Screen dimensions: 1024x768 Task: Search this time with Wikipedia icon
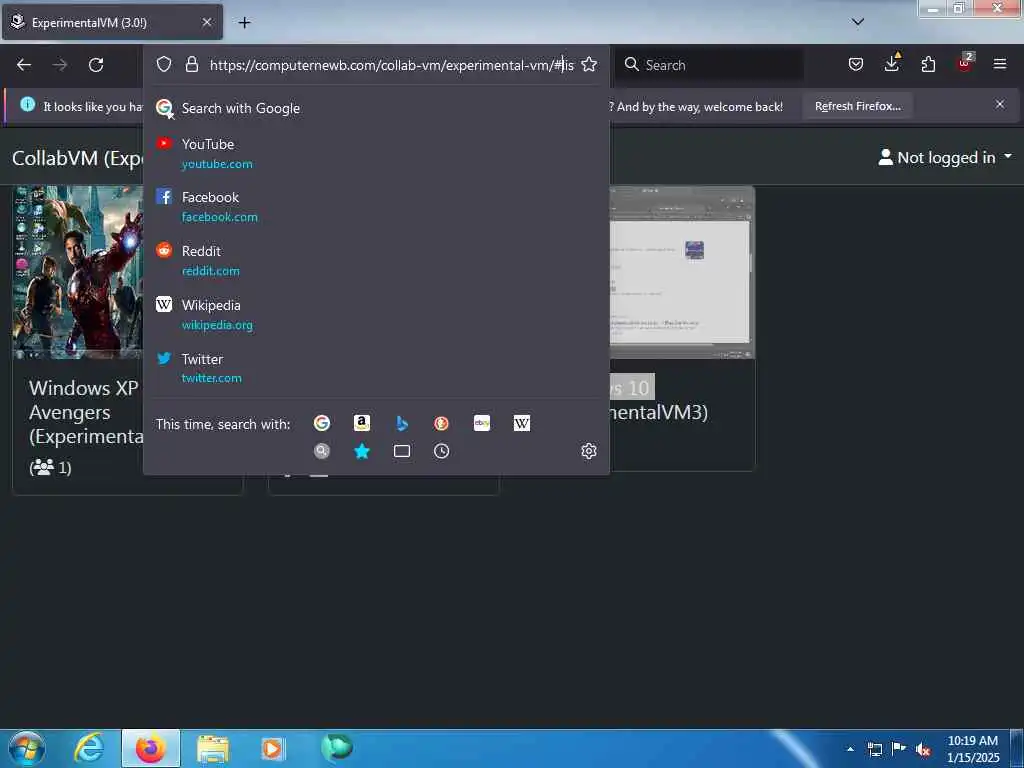coord(522,423)
